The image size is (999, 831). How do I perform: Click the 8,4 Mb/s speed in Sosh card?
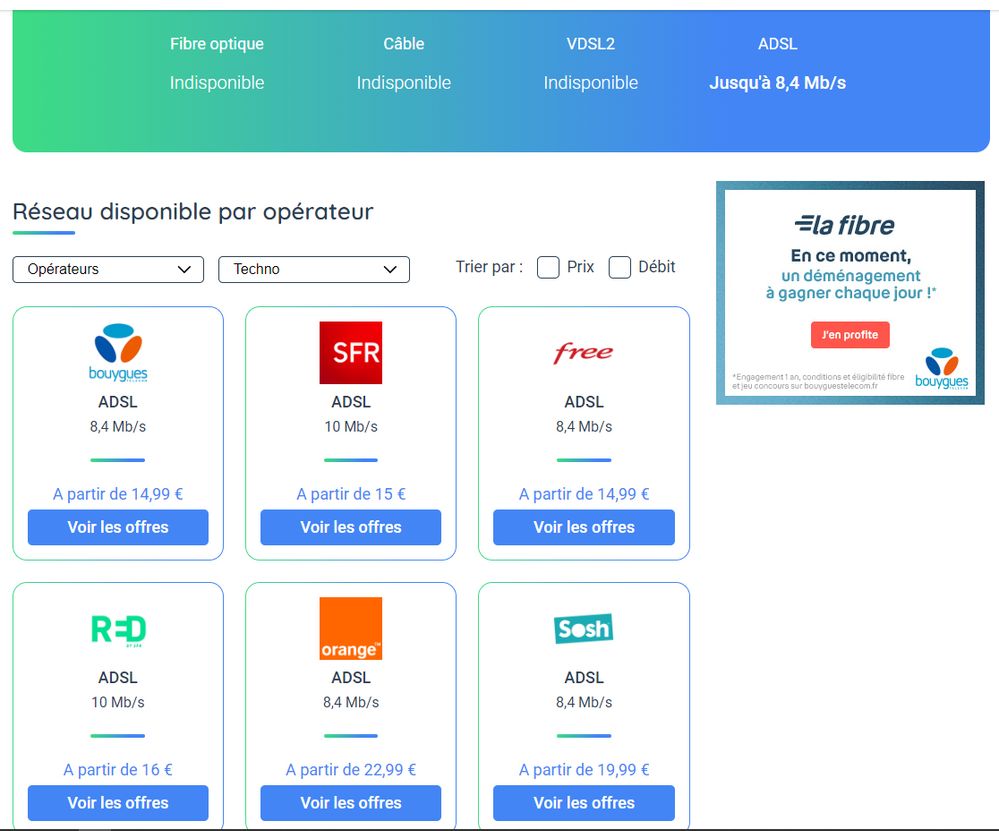pos(584,702)
